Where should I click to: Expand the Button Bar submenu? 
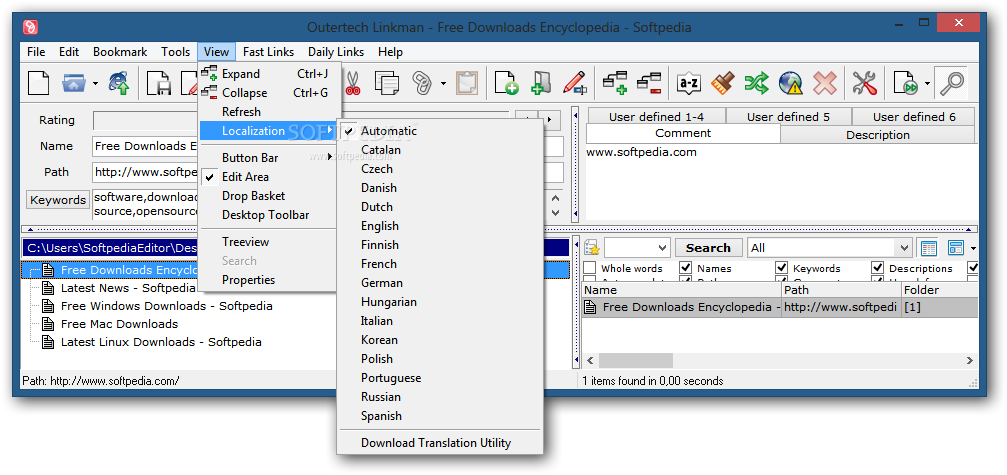tap(267, 157)
